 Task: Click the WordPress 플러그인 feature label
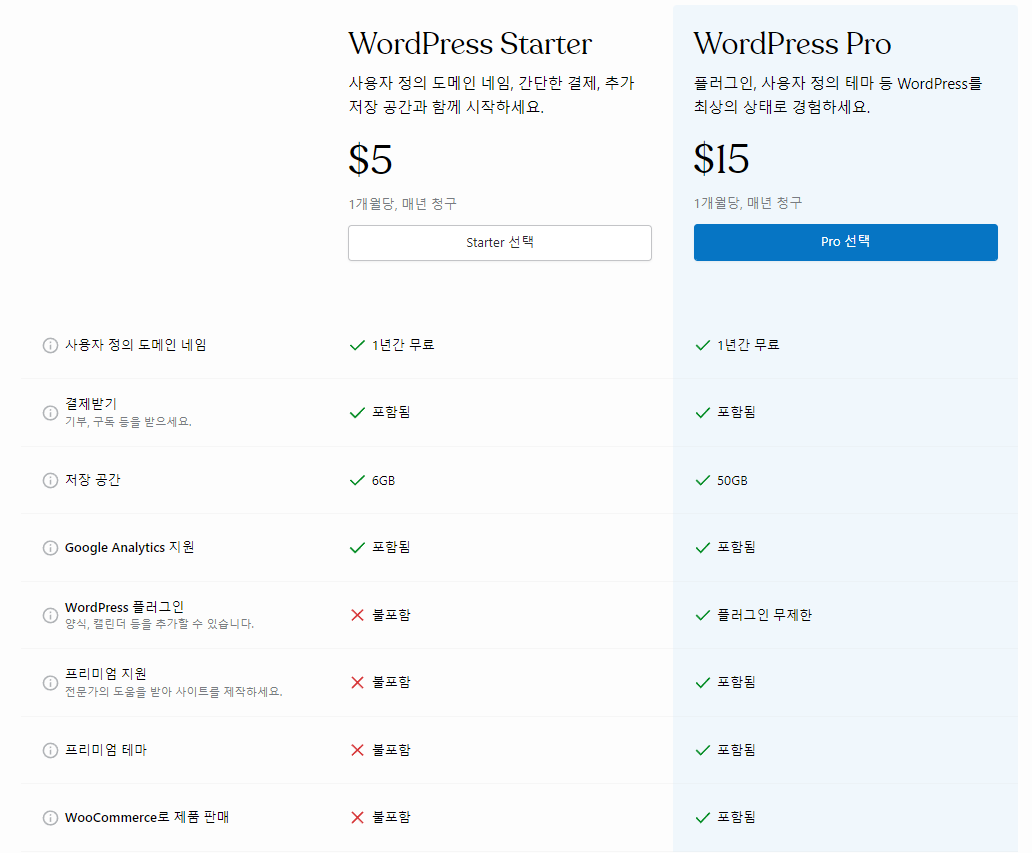tap(124, 607)
